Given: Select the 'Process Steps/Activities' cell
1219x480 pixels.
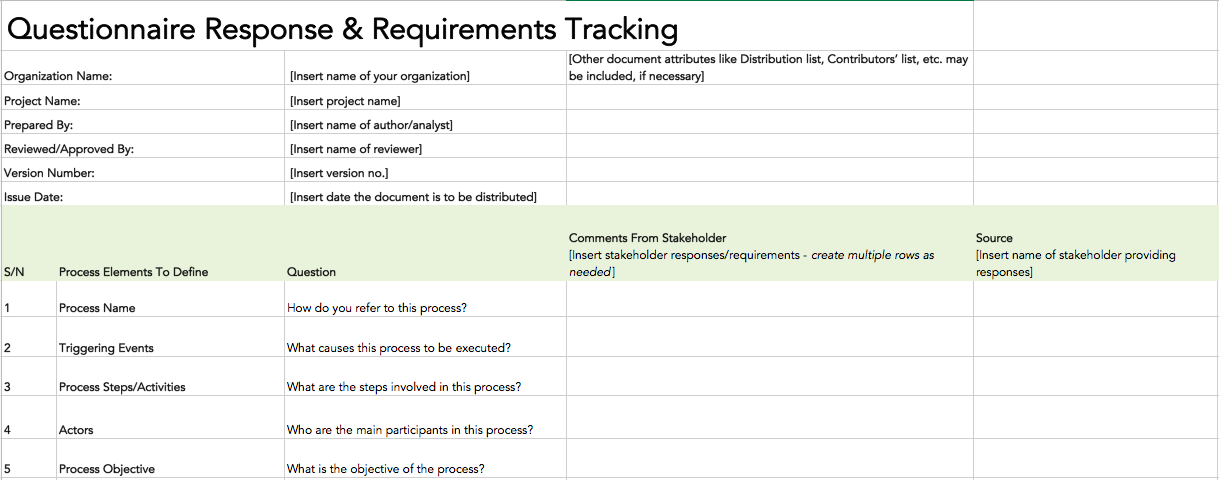Looking at the screenshot, I should point(170,377).
